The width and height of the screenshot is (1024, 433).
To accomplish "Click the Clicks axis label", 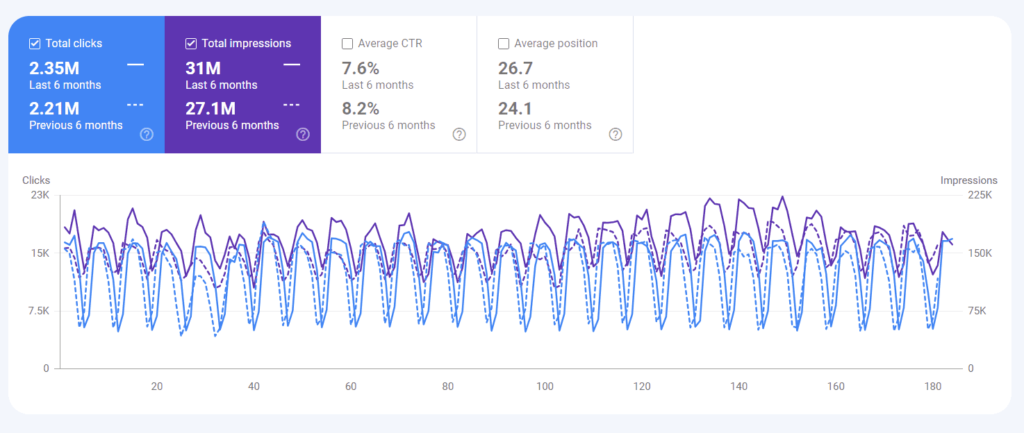I will click(x=36, y=180).
